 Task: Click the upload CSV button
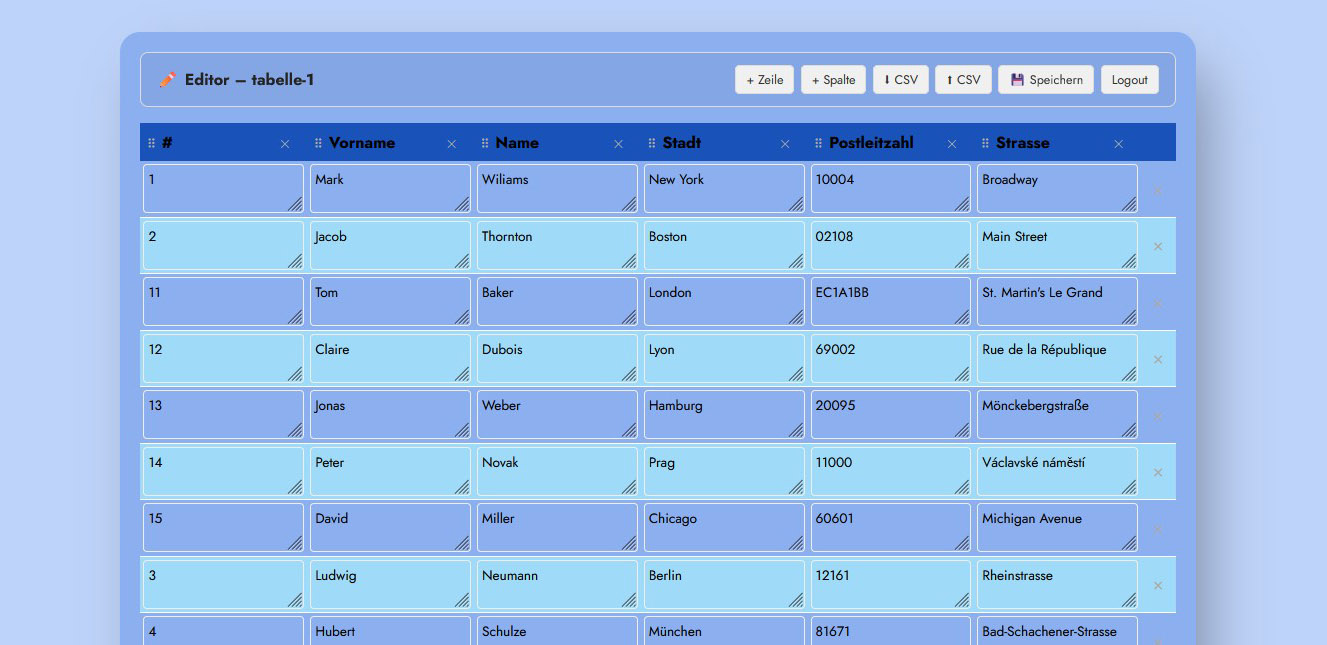(963, 80)
